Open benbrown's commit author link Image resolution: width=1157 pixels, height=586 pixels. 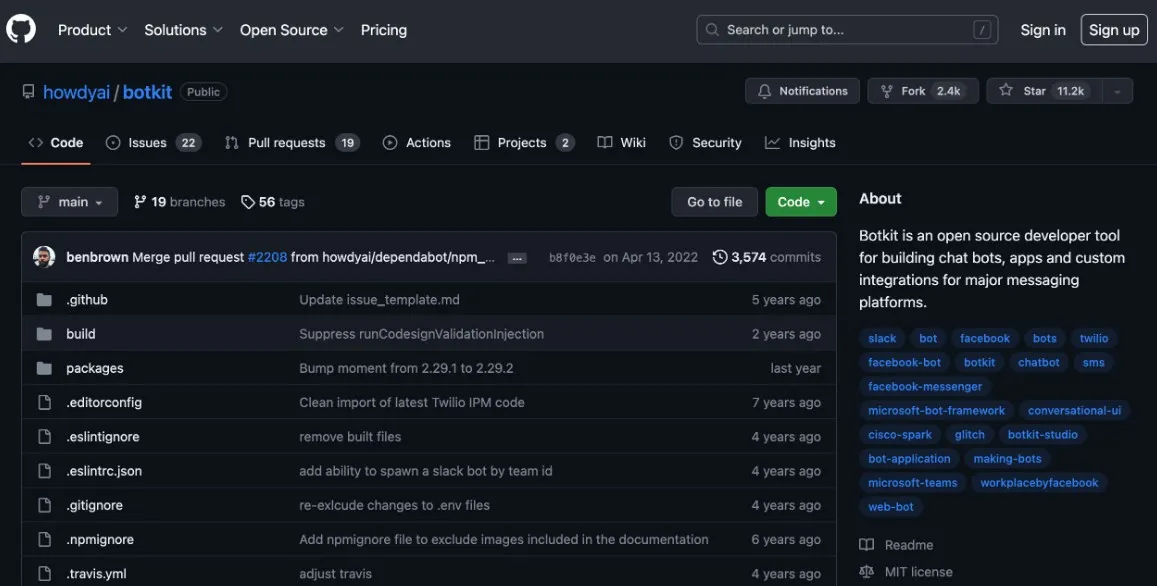(x=97, y=258)
